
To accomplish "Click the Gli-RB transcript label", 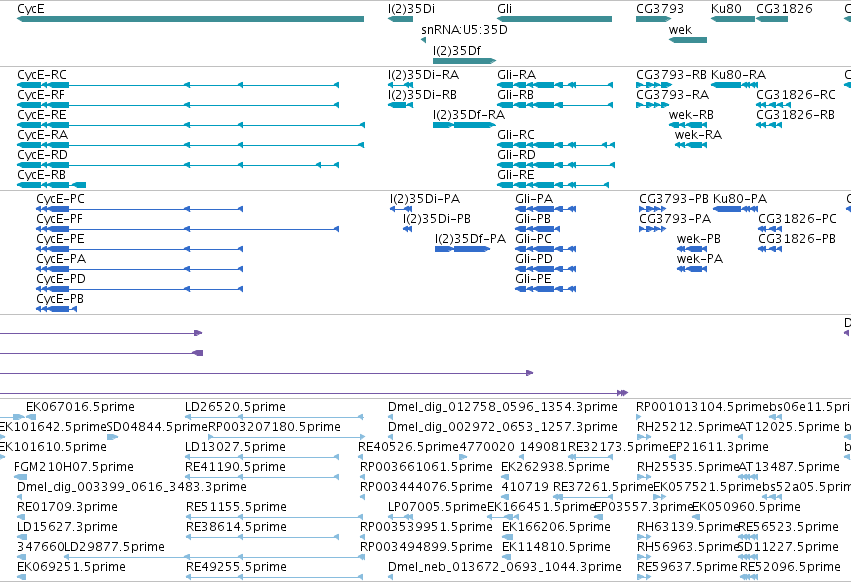I will [x=515, y=95].
